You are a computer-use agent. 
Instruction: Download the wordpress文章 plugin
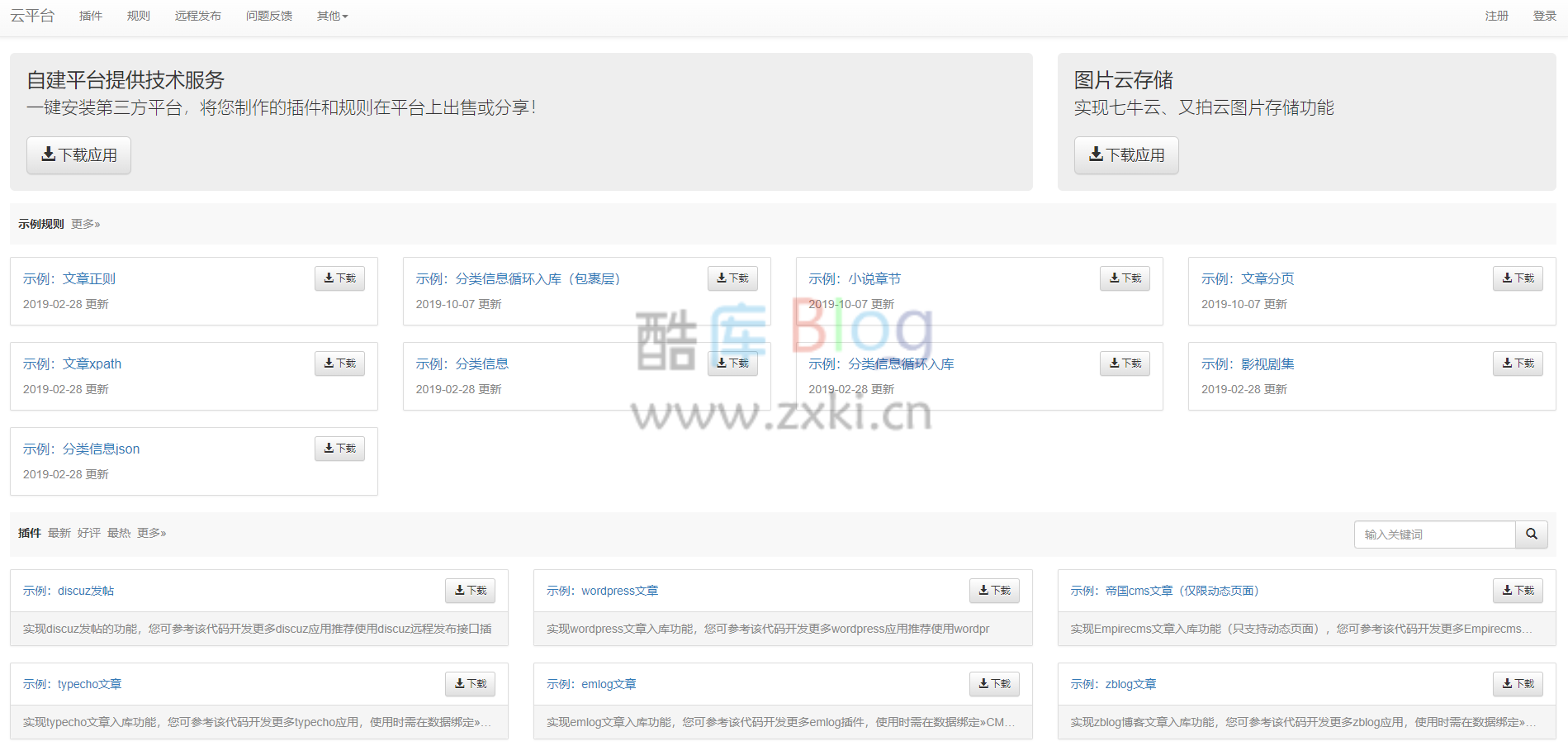[x=993, y=590]
